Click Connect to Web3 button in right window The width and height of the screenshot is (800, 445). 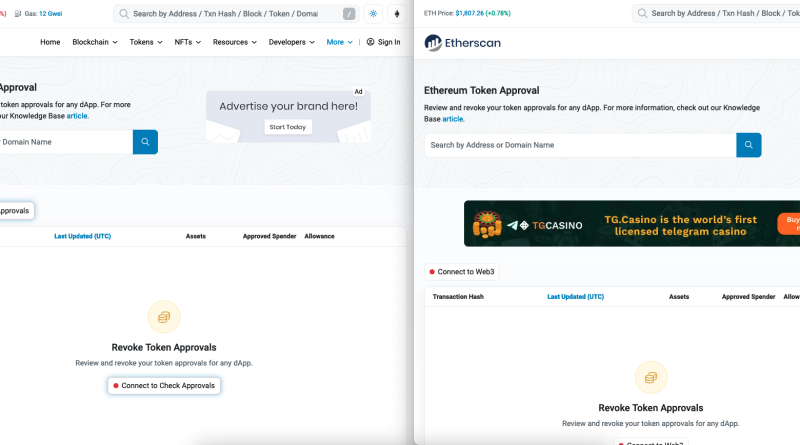tap(462, 271)
